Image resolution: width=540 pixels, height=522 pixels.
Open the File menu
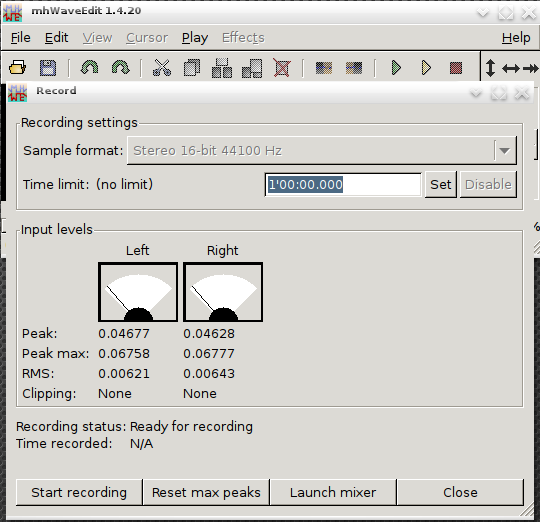[21, 38]
